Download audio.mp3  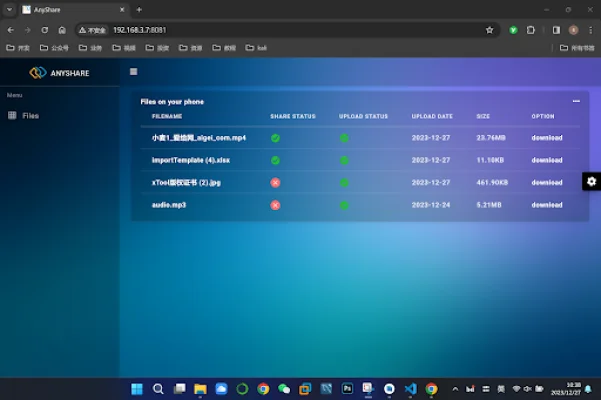(546, 205)
